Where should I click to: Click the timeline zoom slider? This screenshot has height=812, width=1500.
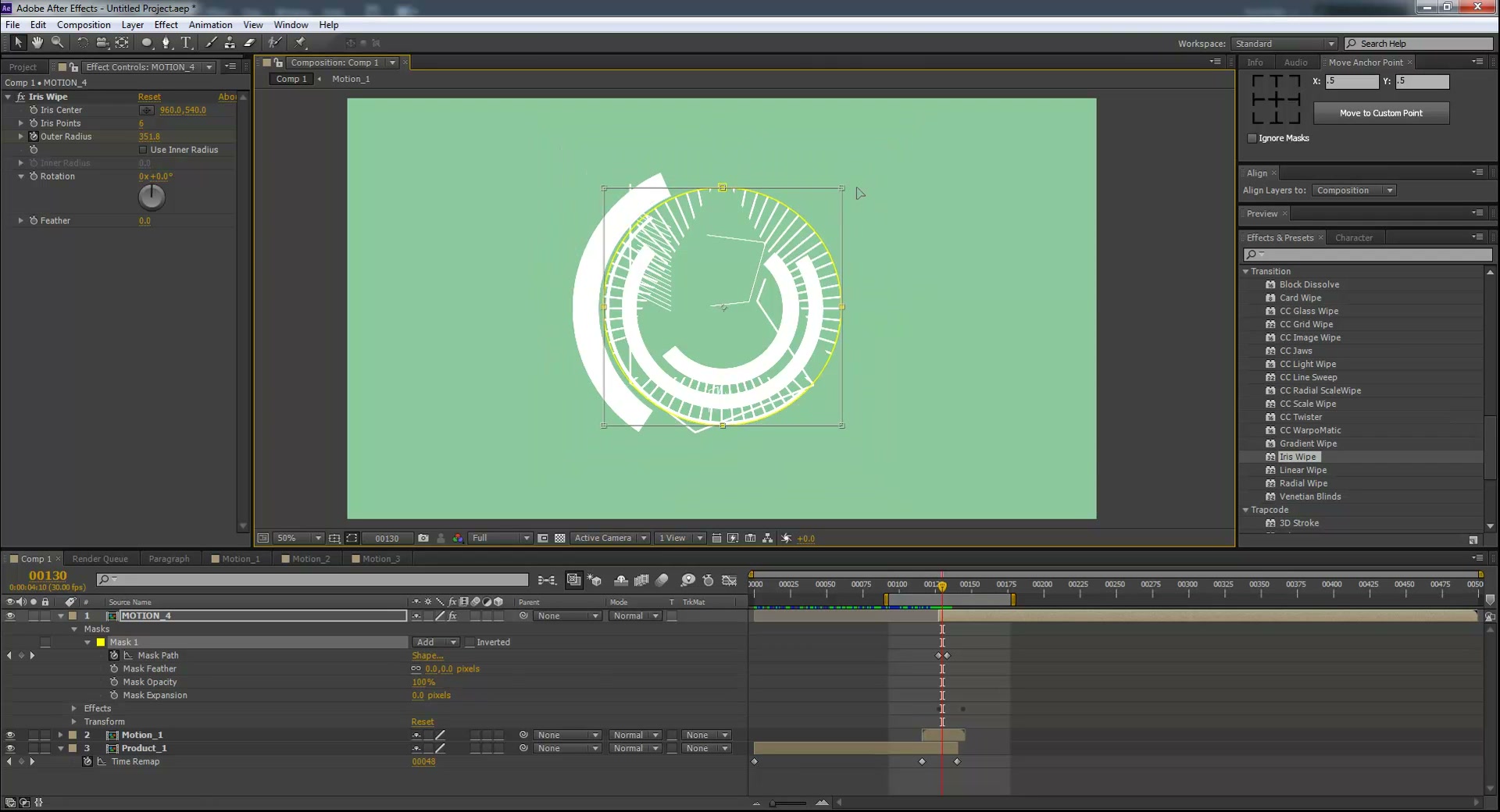[787, 803]
